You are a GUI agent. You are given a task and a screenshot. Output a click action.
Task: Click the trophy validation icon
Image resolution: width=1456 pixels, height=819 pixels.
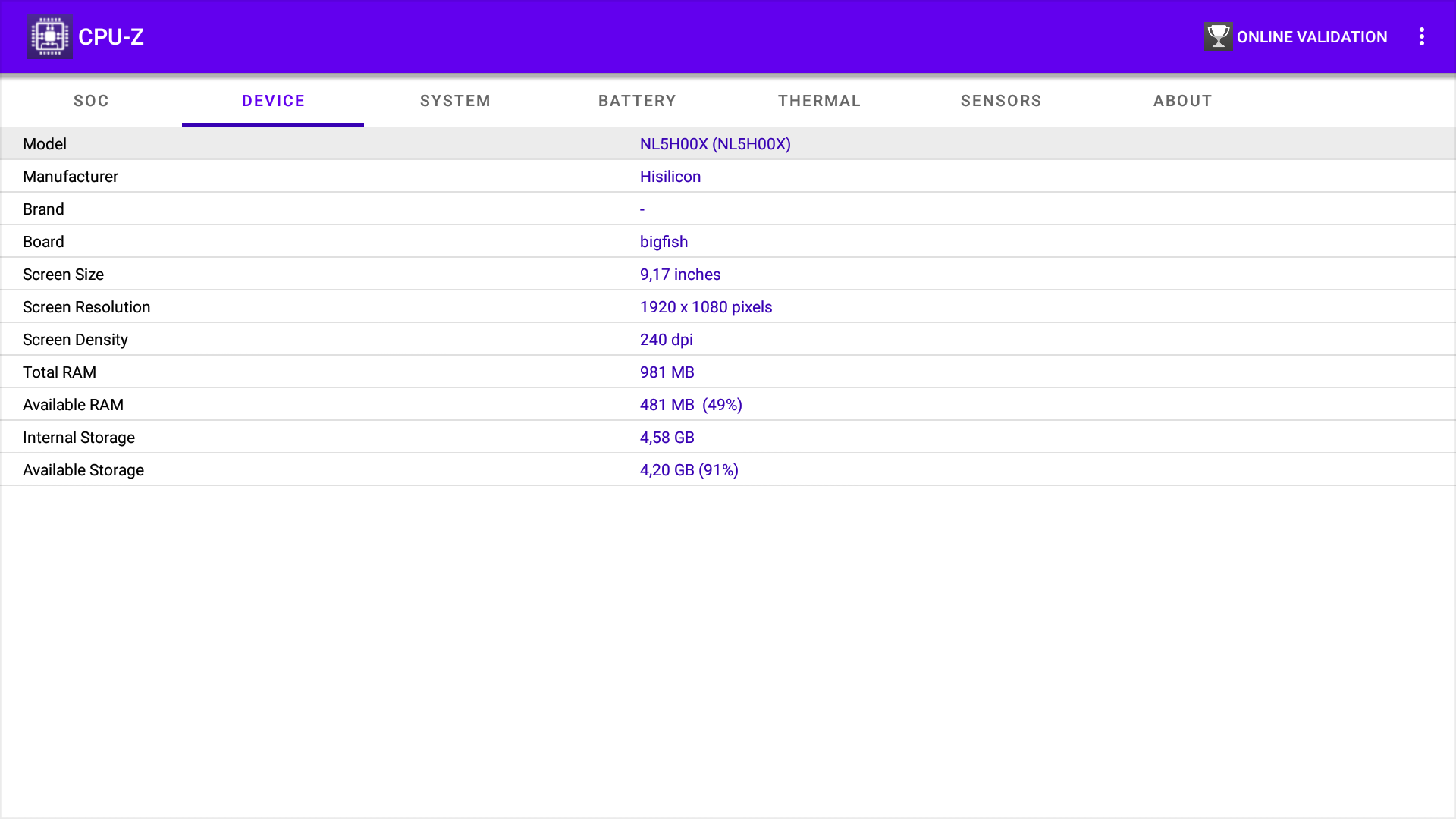point(1218,36)
